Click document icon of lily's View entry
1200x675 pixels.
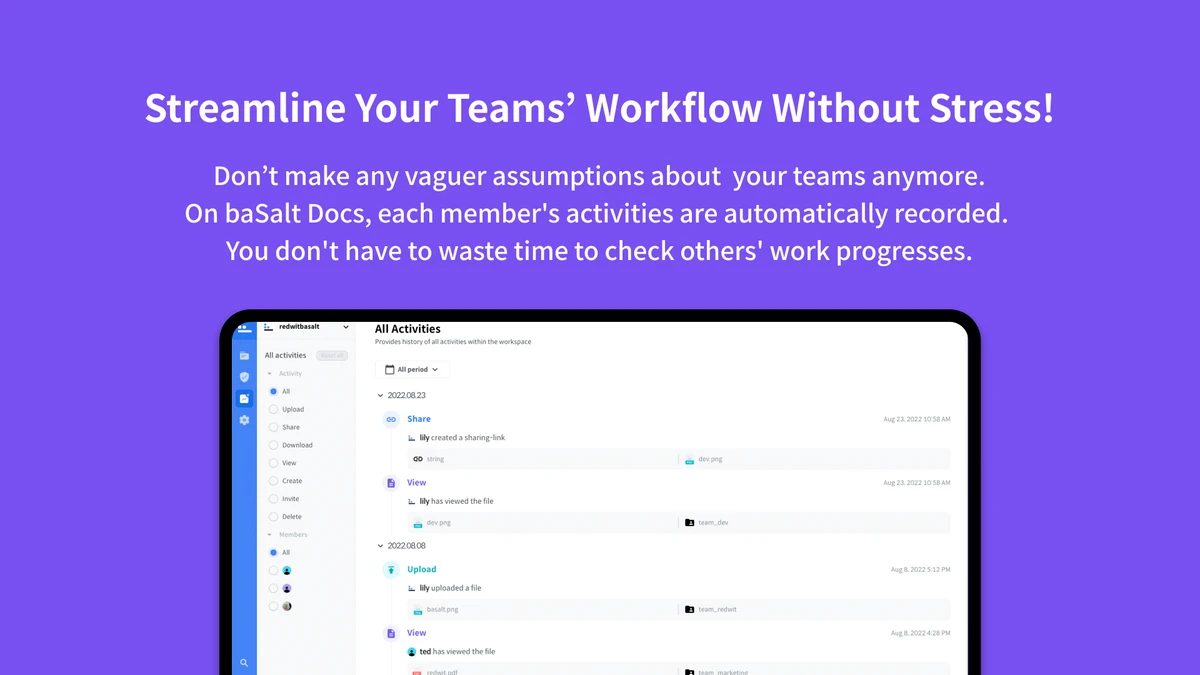click(x=391, y=483)
